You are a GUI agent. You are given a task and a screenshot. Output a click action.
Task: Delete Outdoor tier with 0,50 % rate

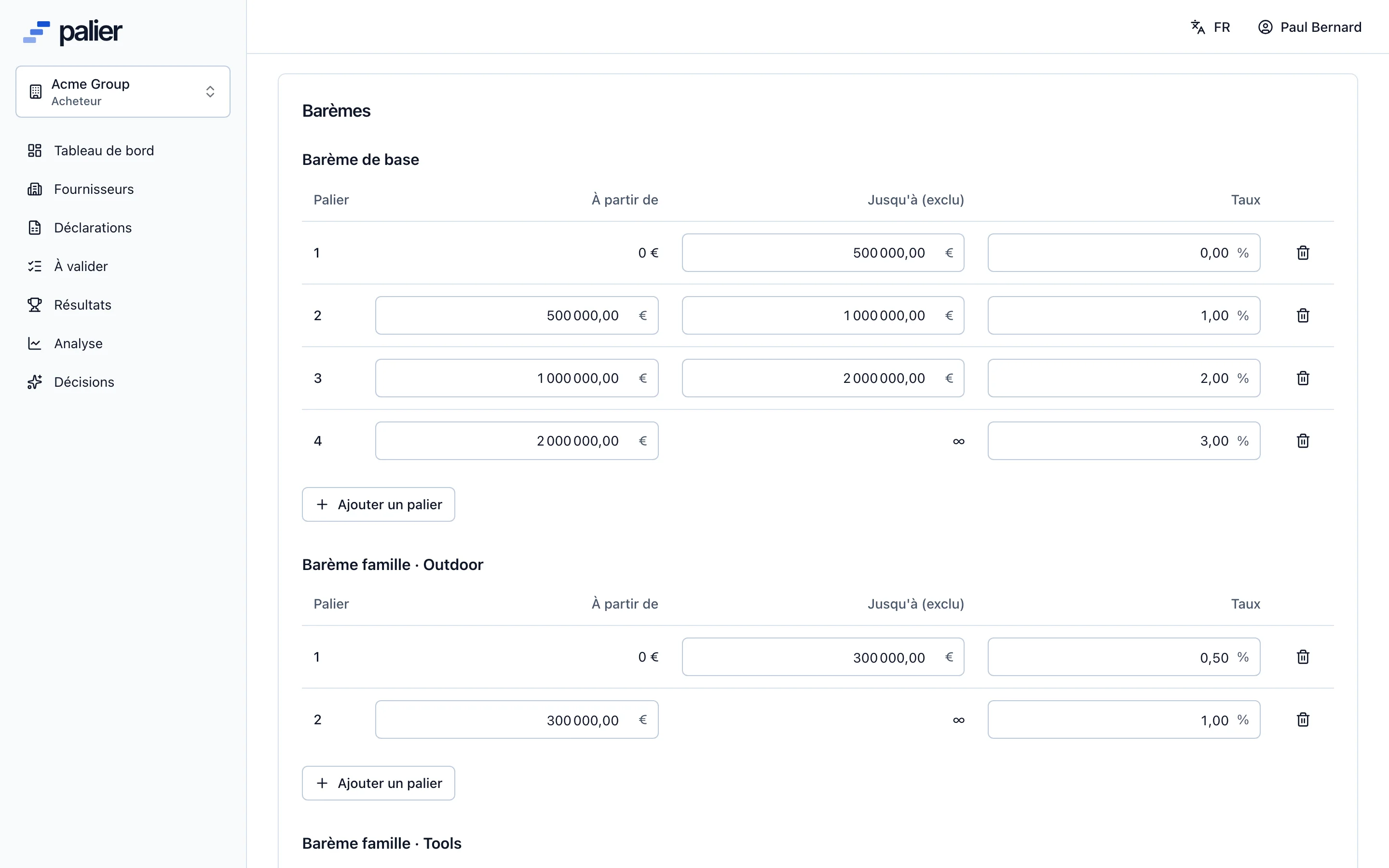1302,657
